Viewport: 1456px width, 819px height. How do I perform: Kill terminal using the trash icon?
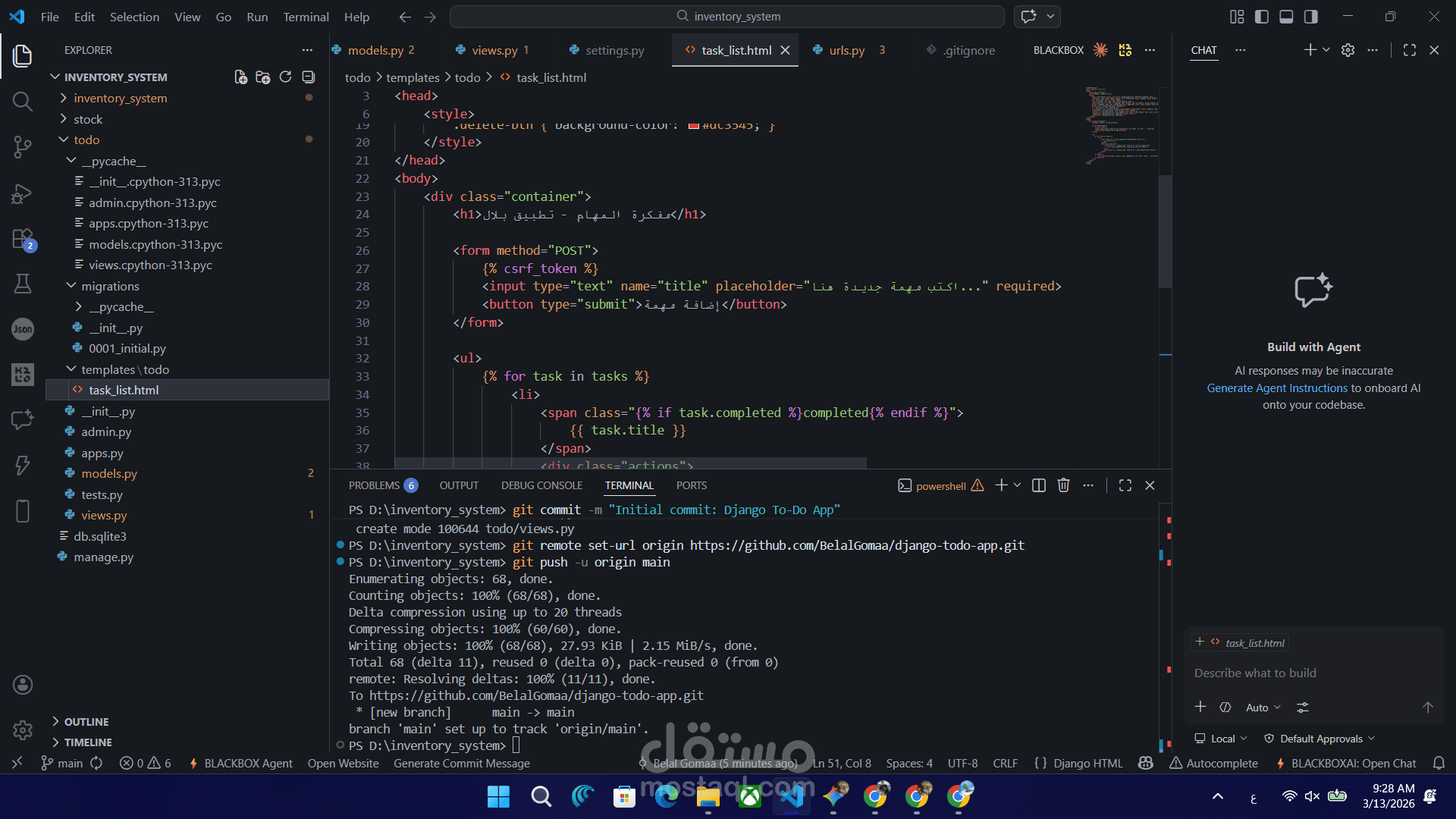click(1063, 485)
